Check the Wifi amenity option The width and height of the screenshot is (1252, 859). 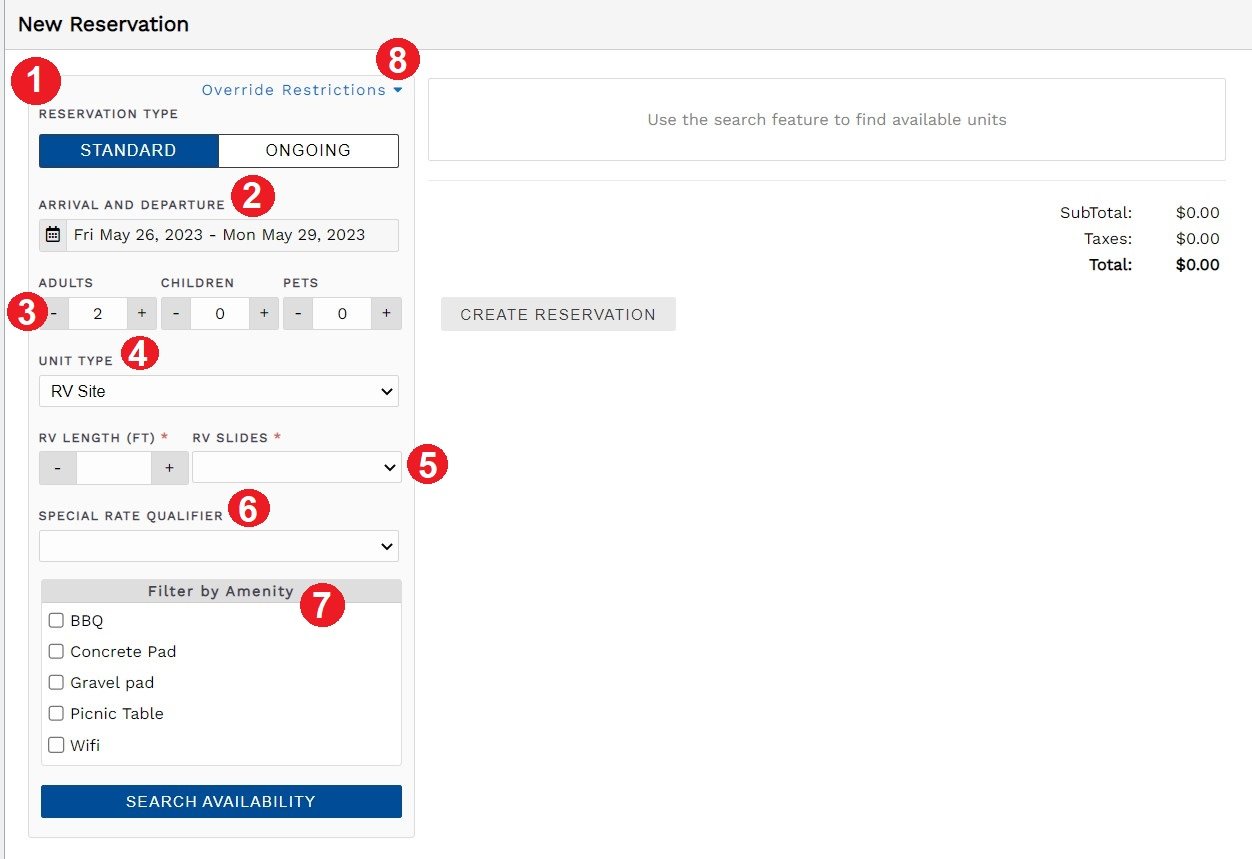pyautogui.click(x=56, y=744)
